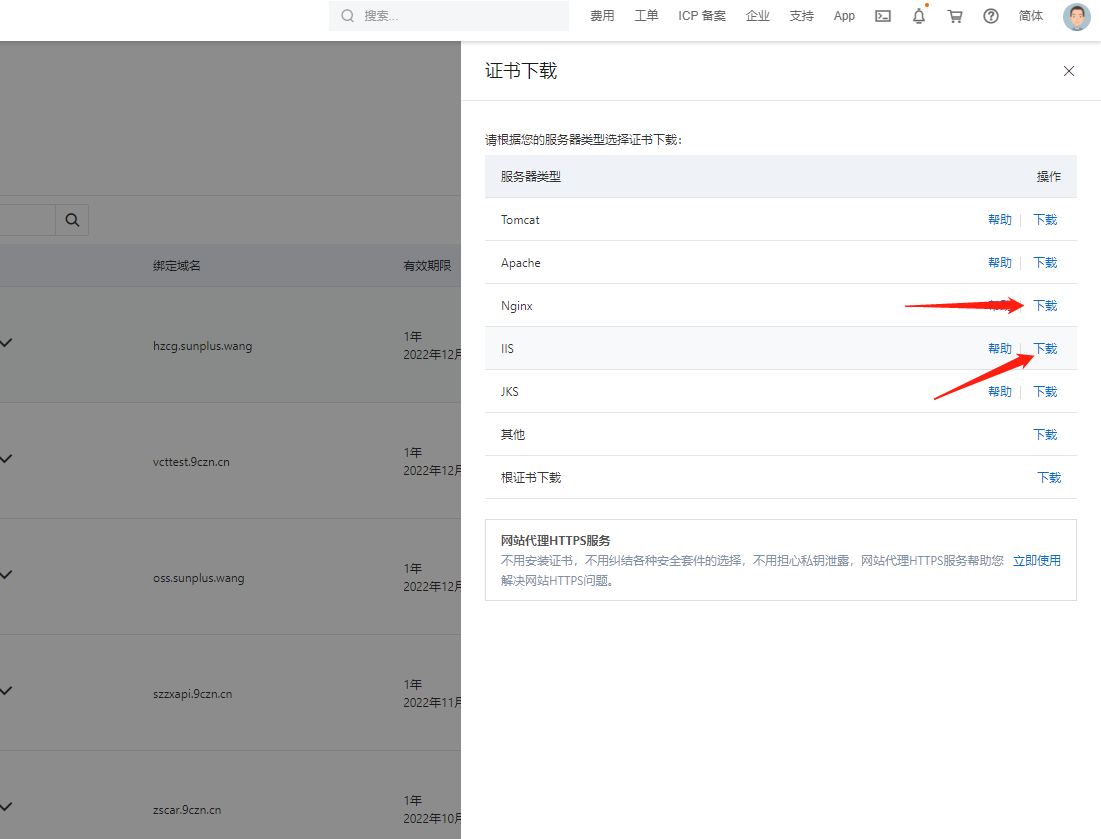
Task: Download the JKS certificate
Action: 1045,392
